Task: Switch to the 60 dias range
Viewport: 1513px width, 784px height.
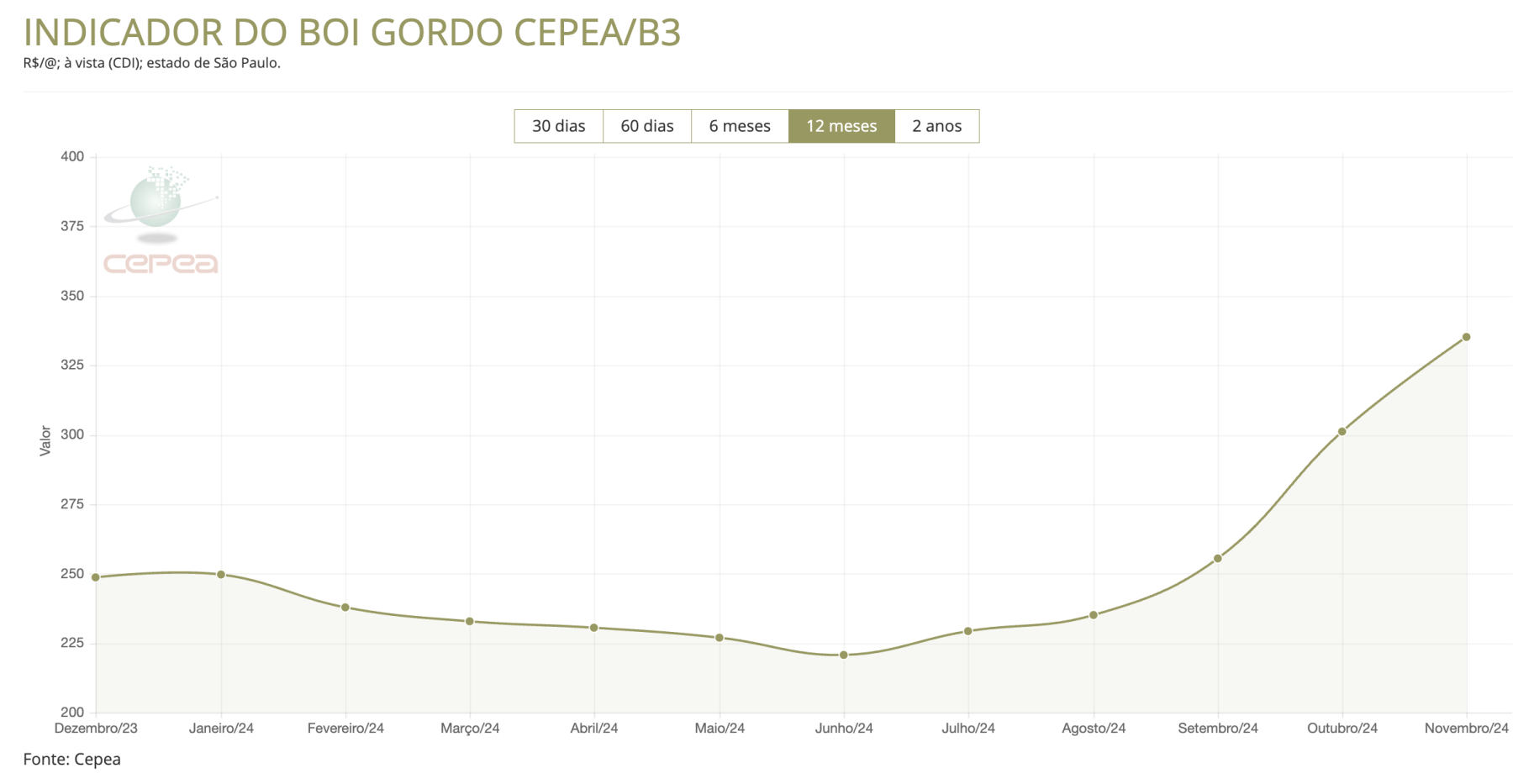Action: 646,126
